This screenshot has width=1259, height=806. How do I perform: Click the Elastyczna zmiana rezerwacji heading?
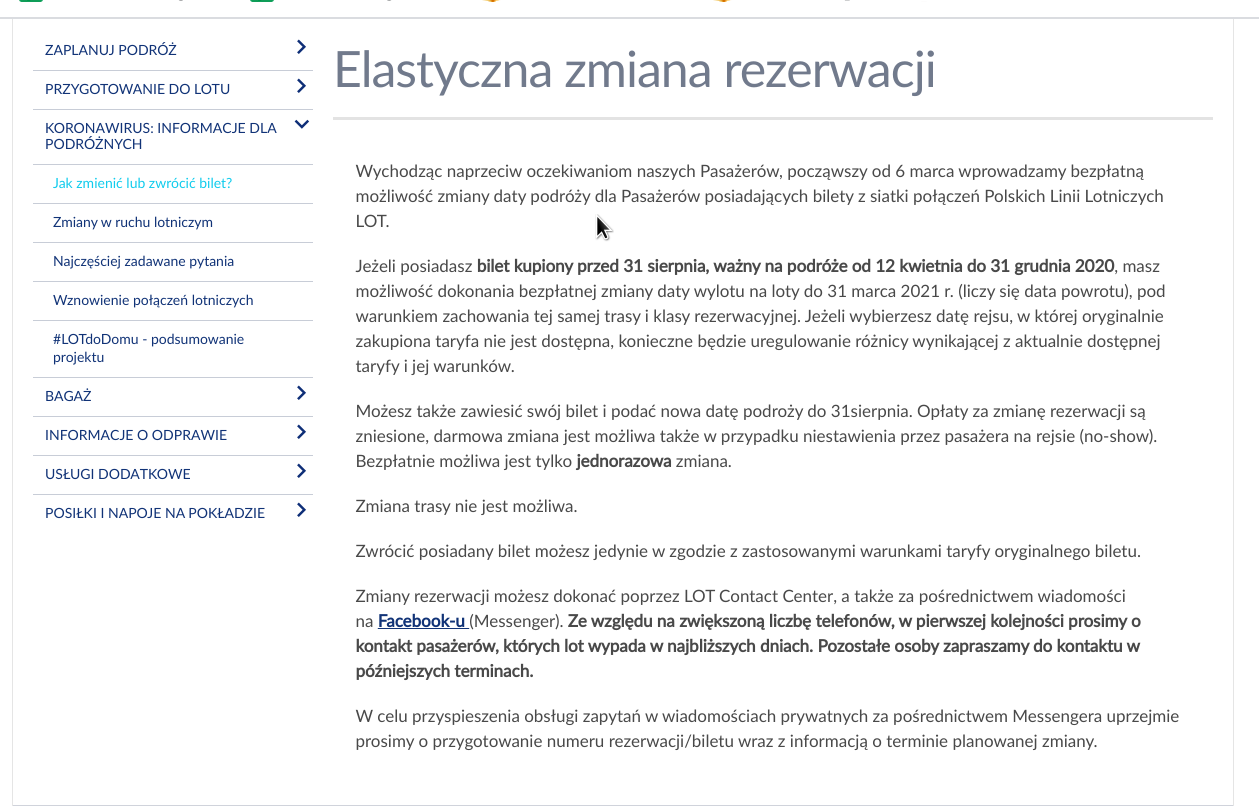(x=634, y=69)
